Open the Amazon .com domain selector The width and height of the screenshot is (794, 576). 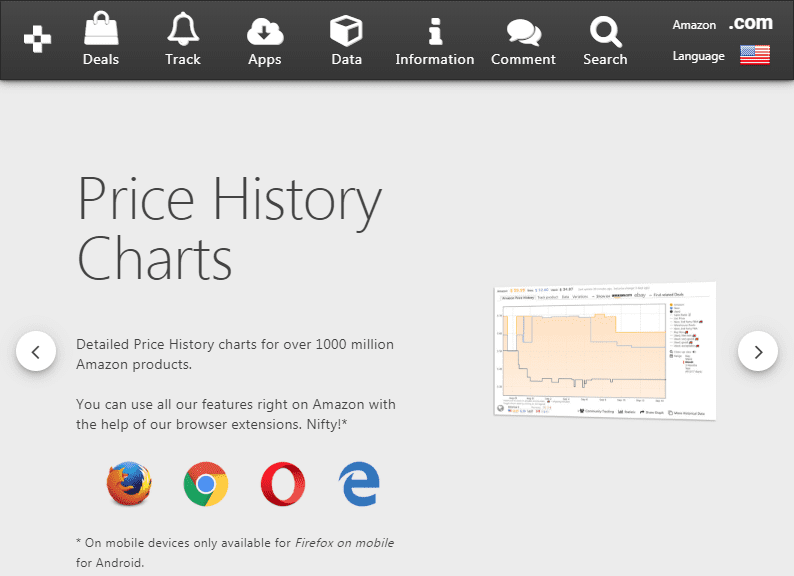(x=750, y=23)
